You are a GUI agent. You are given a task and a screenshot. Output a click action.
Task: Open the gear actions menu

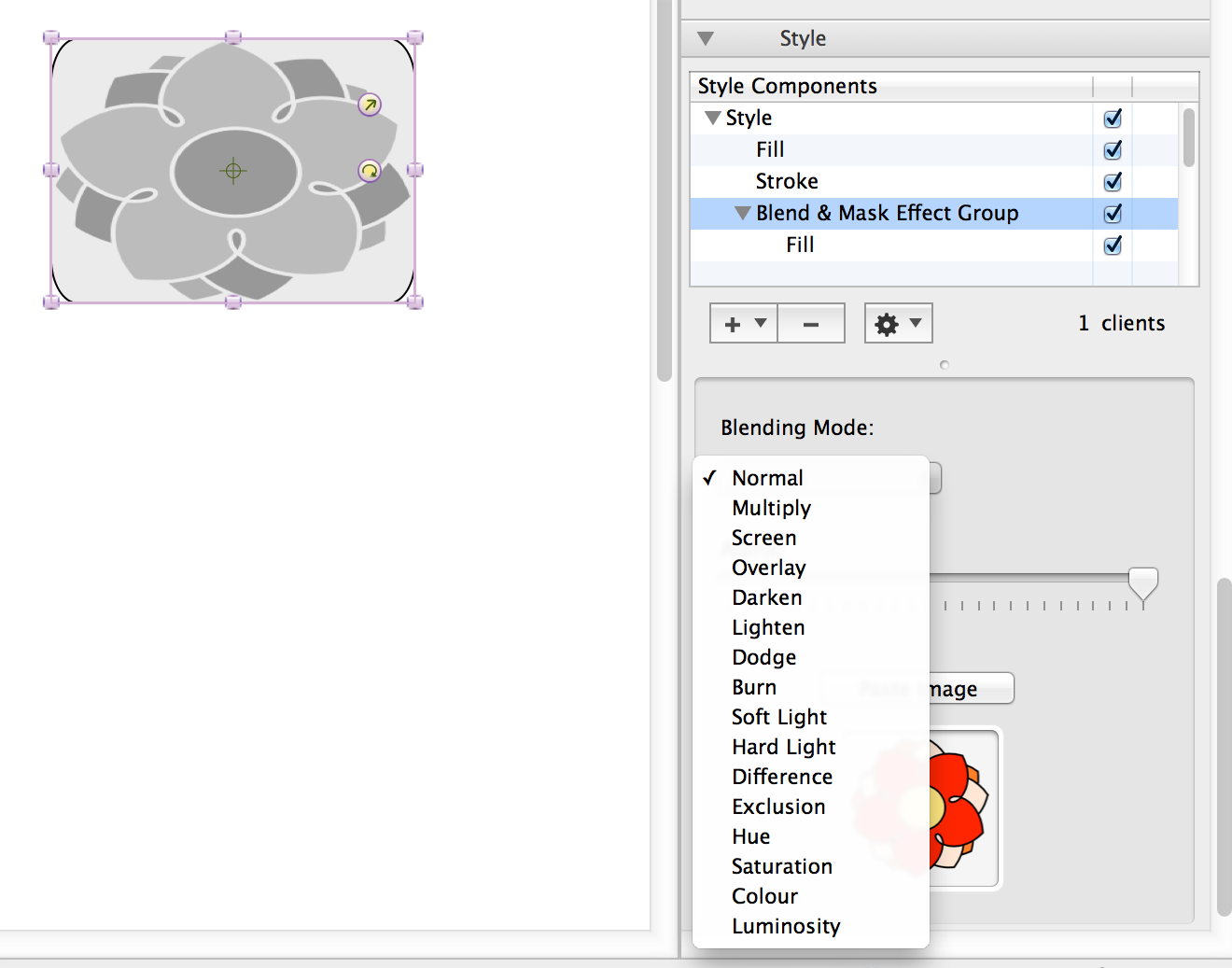898,324
